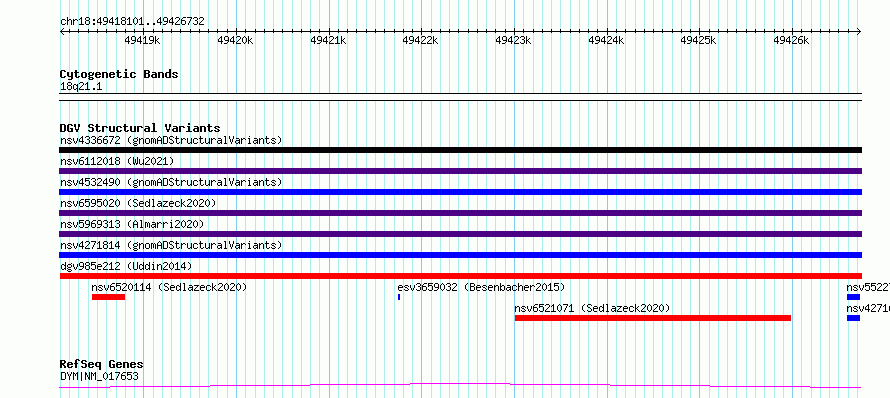
Task: Click the 49424k ruler tick label
Action: [606, 40]
